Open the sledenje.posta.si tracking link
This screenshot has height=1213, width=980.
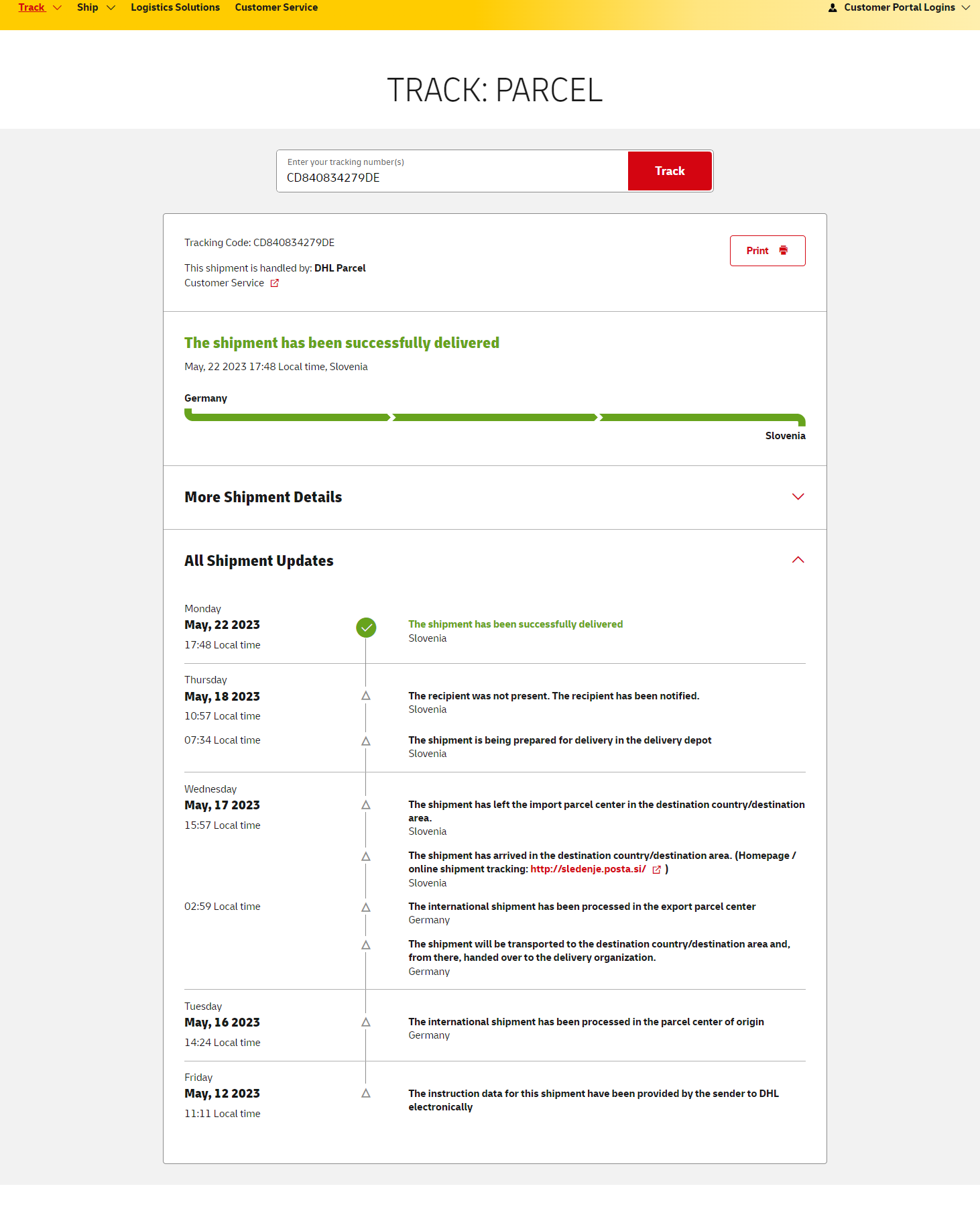(x=588, y=869)
